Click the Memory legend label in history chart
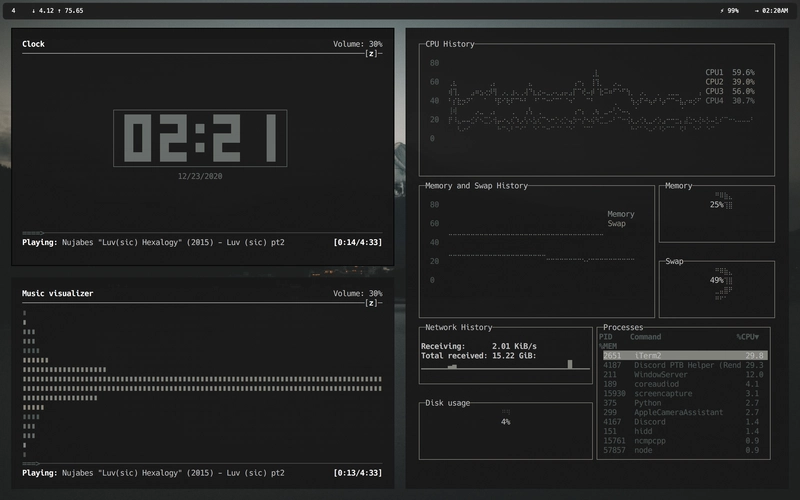800x500 pixels. pyautogui.click(x=620, y=214)
